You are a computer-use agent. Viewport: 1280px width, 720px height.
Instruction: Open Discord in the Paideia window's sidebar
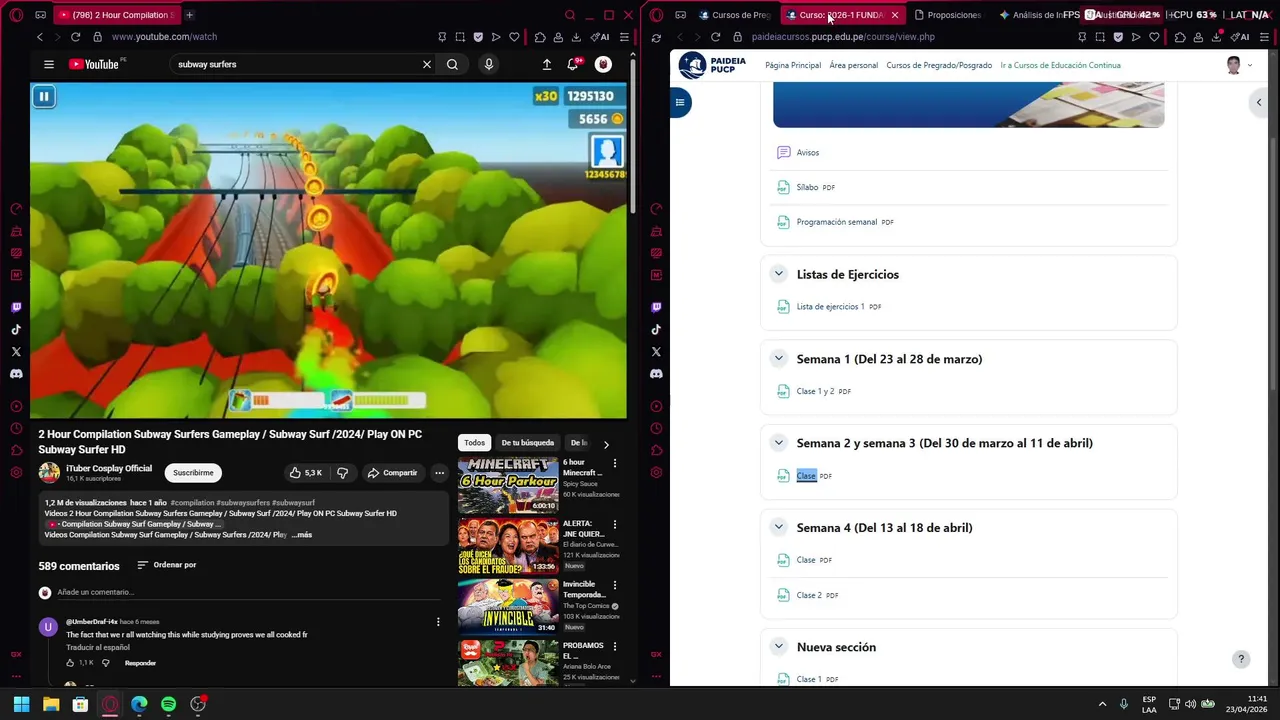[x=656, y=373]
